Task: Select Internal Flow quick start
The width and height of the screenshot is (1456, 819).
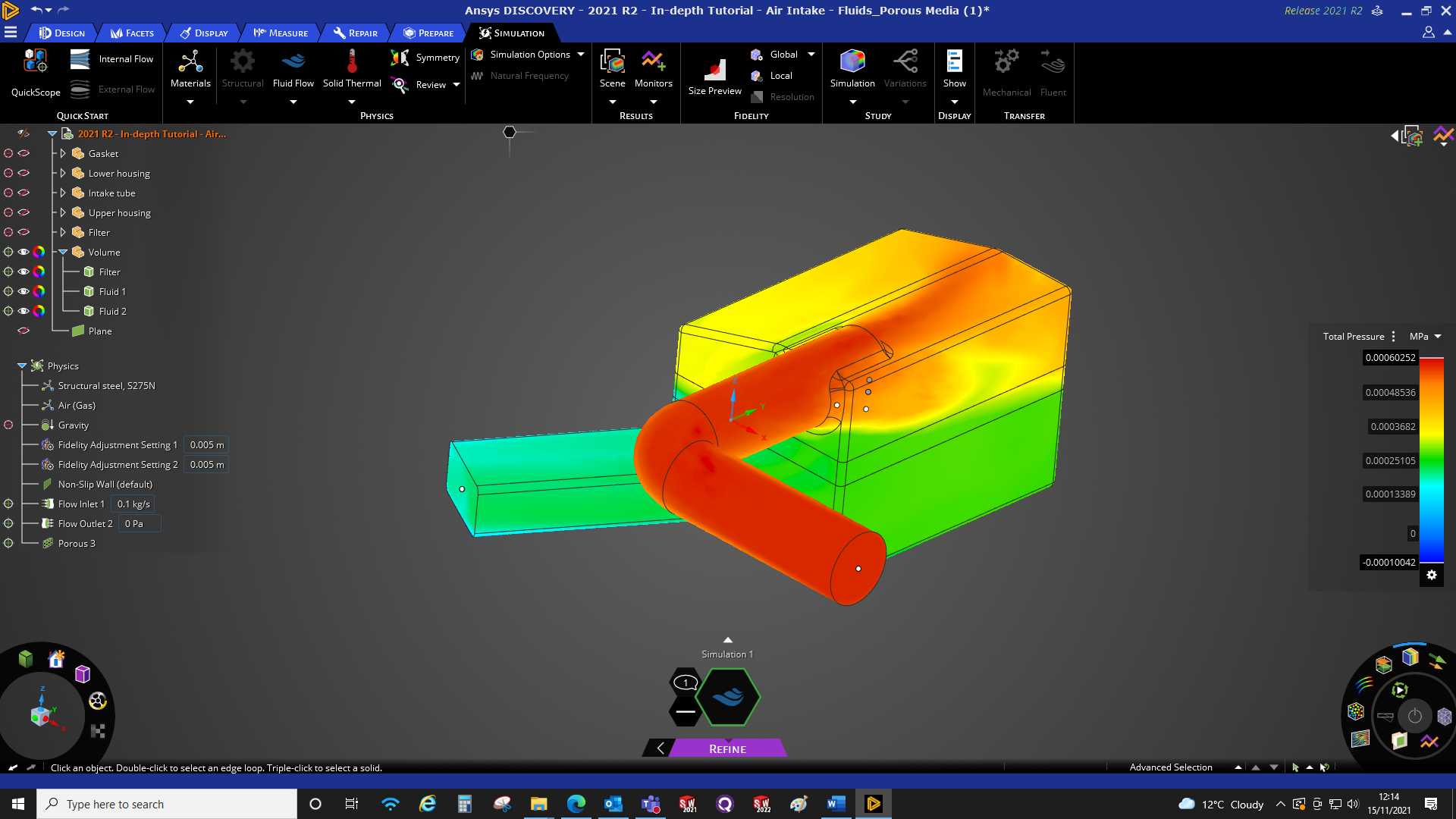Action: pos(111,59)
